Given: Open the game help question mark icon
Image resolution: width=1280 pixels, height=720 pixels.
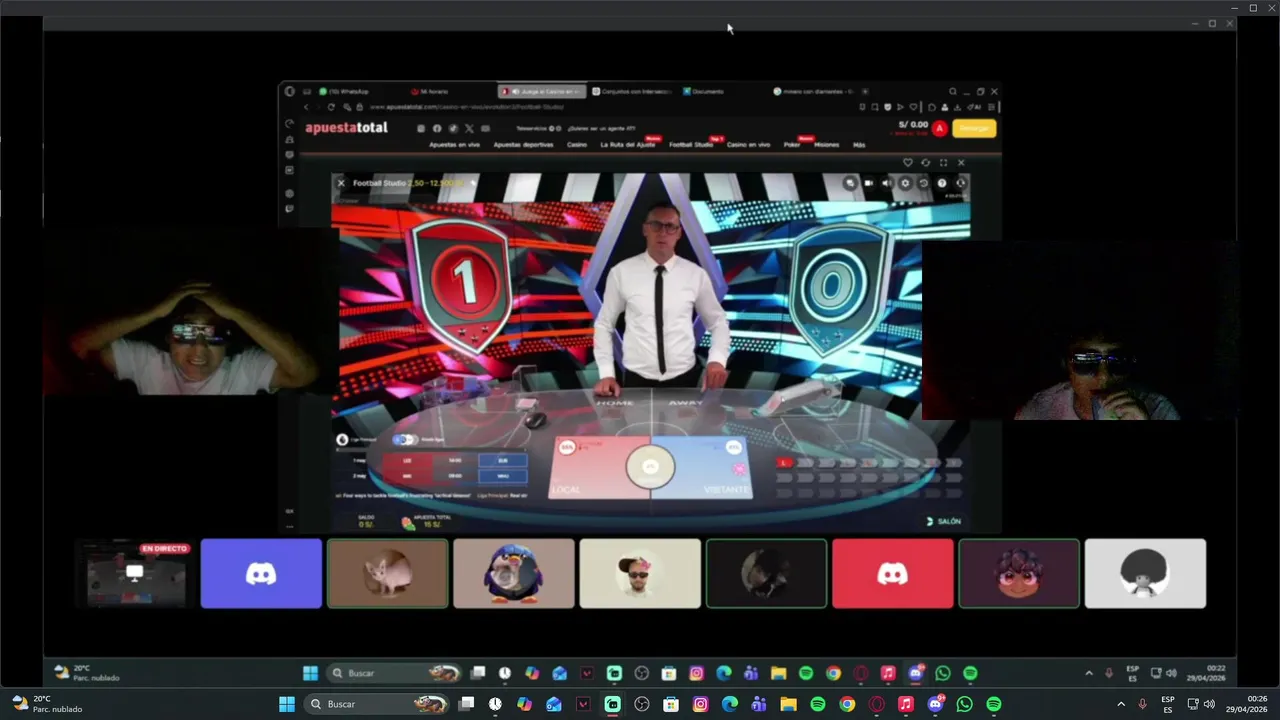Looking at the screenshot, I should click(x=942, y=183).
